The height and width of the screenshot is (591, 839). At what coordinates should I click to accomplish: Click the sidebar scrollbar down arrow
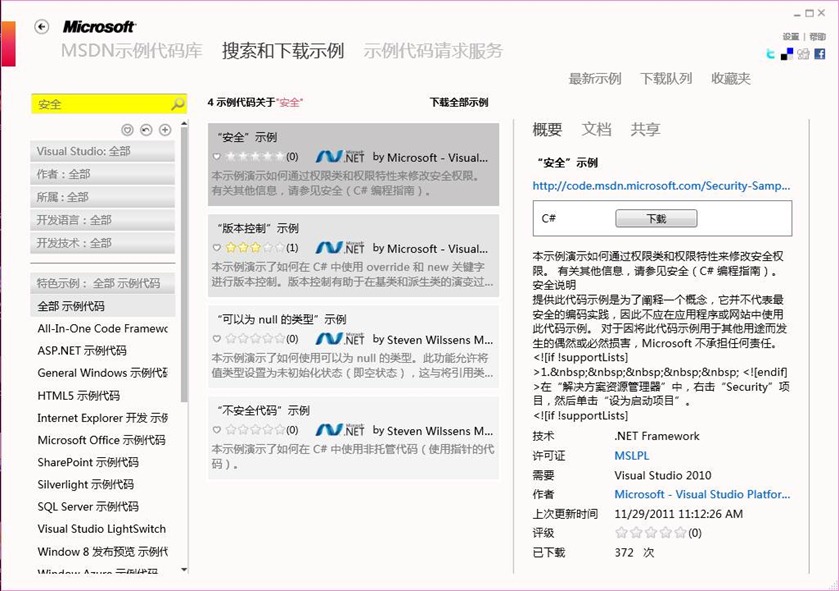tap(184, 570)
